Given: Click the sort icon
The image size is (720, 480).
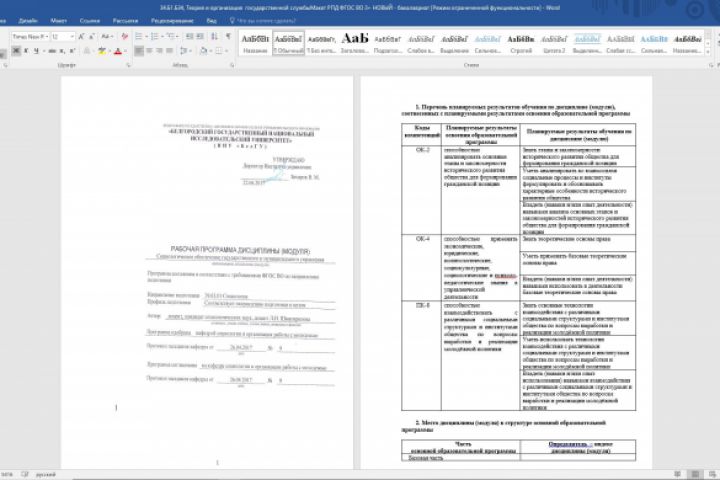Looking at the screenshot, I should point(214,36).
